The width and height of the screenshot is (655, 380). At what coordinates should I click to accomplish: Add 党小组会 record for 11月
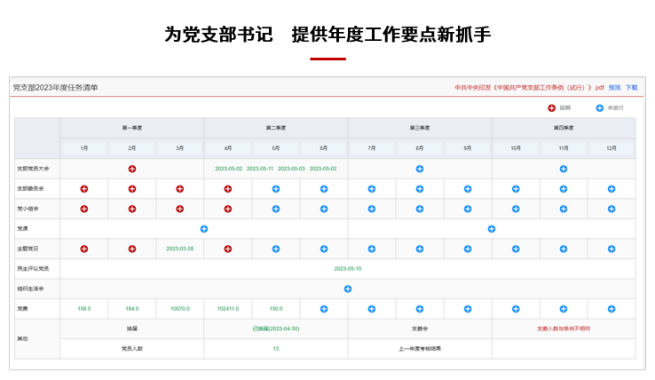pyautogui.click(x=564, y=209)
